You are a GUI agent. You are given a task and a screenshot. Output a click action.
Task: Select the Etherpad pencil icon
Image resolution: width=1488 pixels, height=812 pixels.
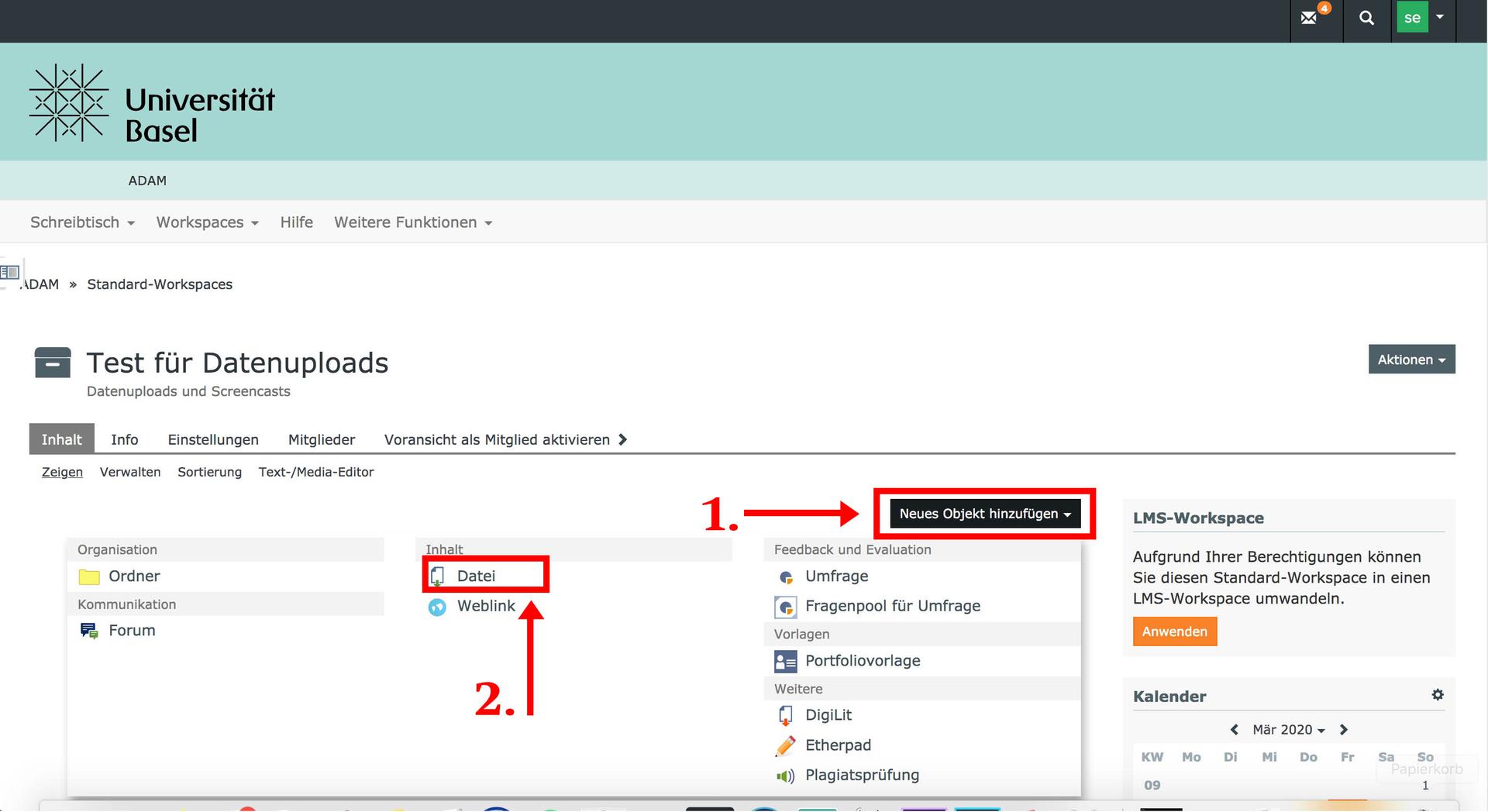[785, 745]
